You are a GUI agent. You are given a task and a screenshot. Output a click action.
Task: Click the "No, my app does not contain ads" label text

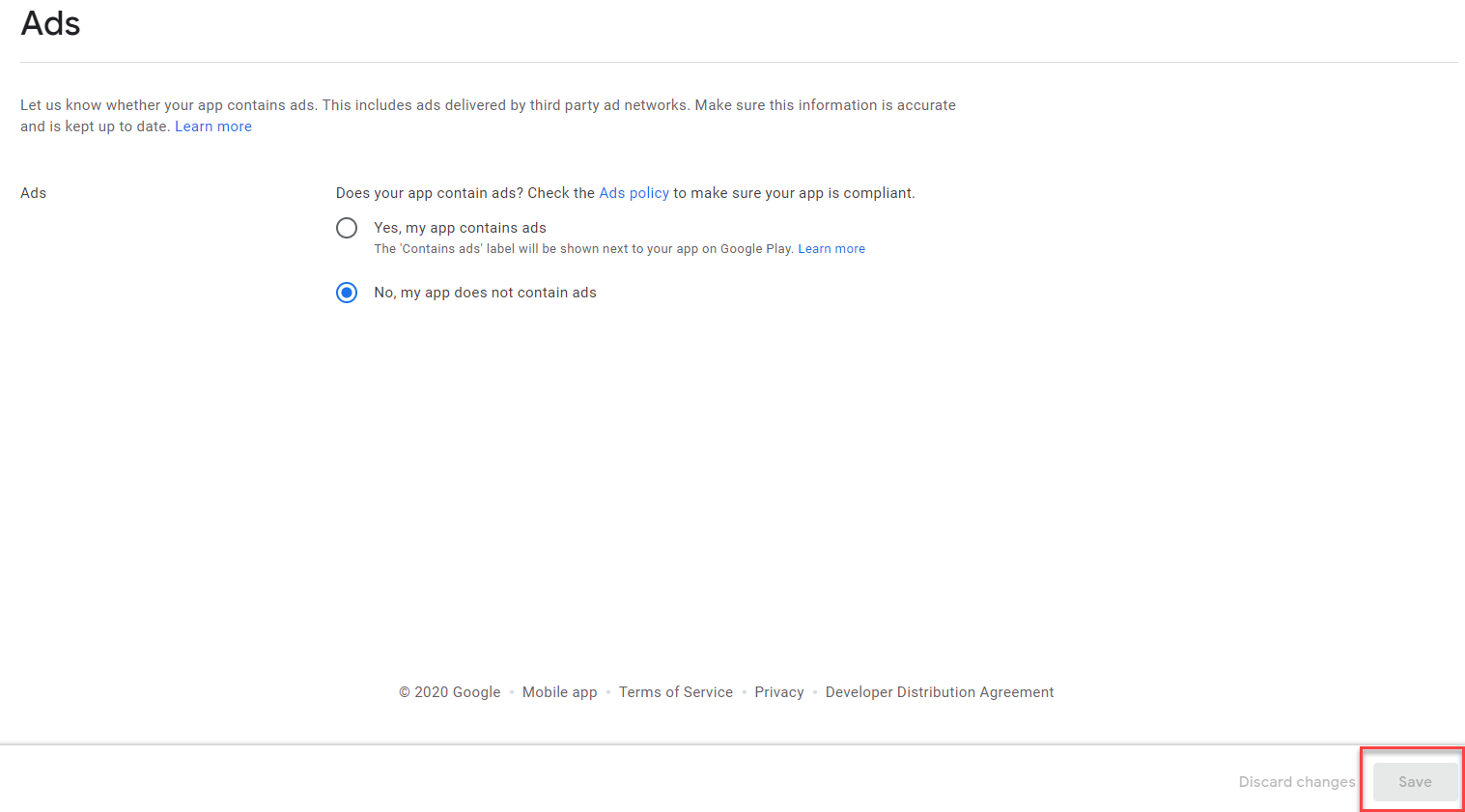[485, 293]
